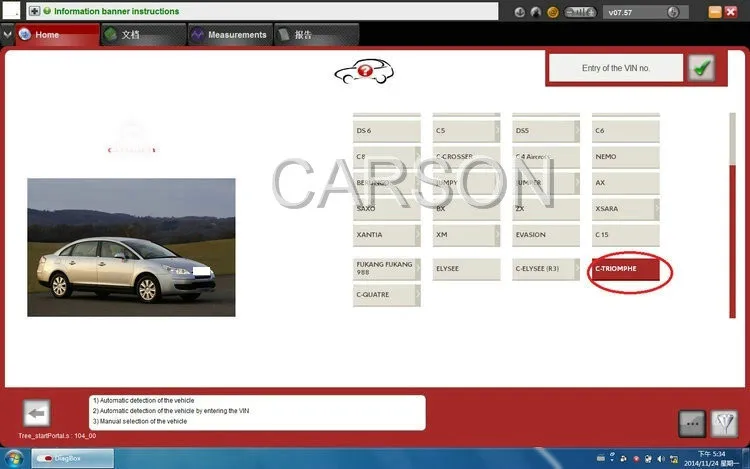750x469 pixels.
Task: Click the DiagBox taskbar button
Action: (x=73, y=458)
